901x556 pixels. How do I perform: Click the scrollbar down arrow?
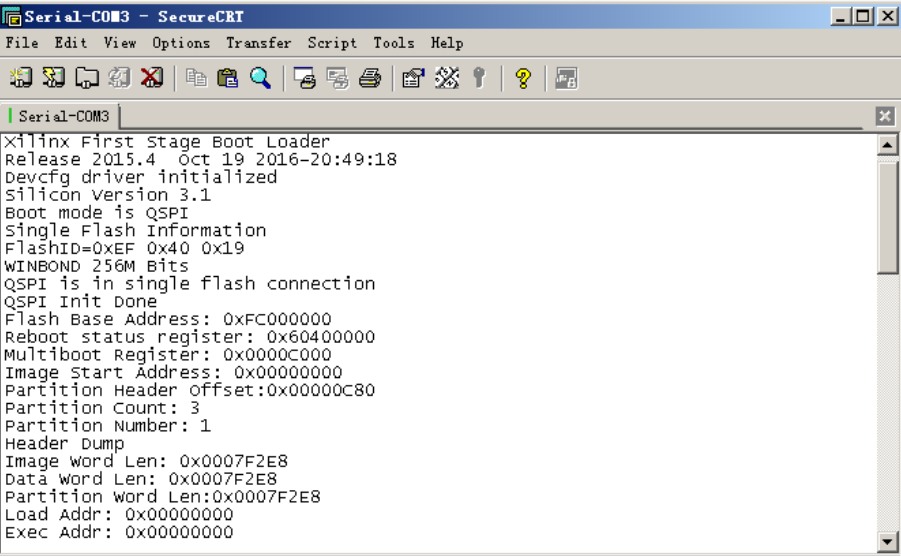(887, 541)
